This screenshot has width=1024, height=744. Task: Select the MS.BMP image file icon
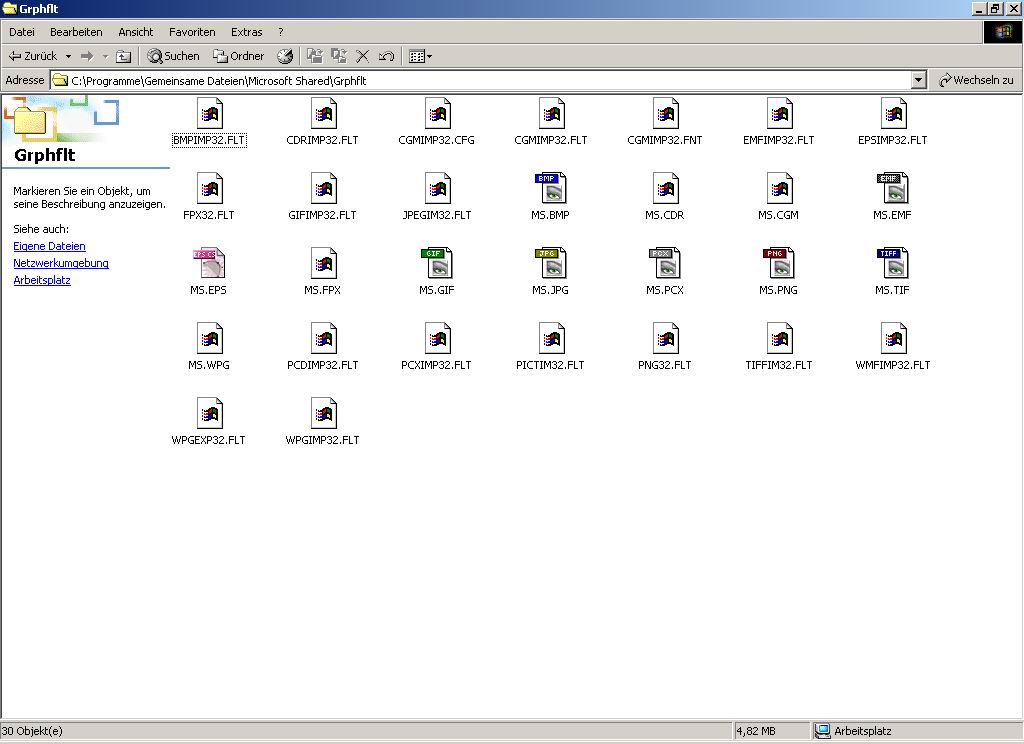tap(551, 189)
